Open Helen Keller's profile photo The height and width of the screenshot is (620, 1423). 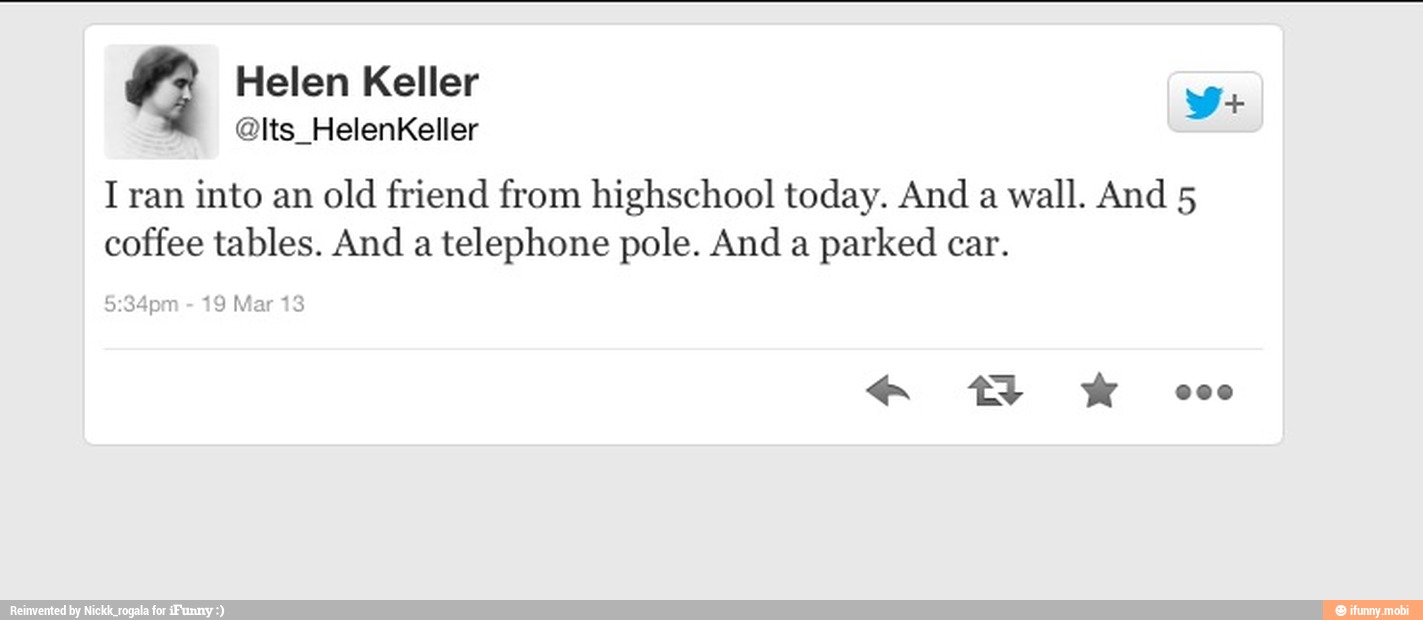[x=161, y=101]
